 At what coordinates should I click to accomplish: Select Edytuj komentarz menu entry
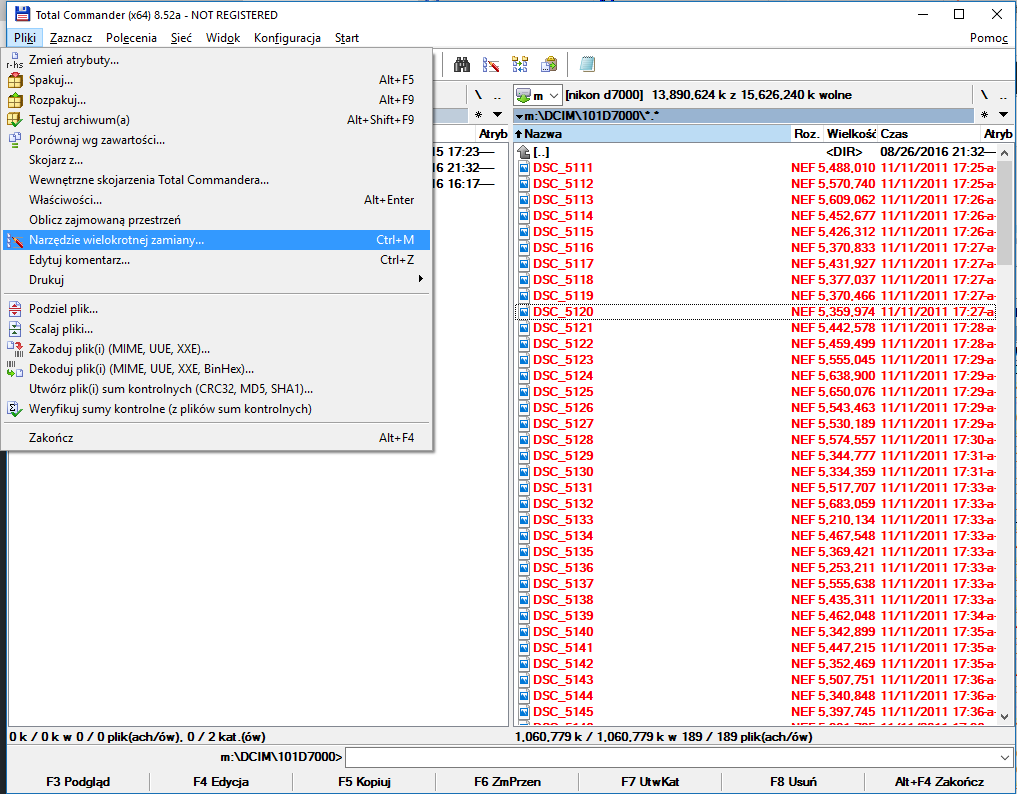point(217,260)
